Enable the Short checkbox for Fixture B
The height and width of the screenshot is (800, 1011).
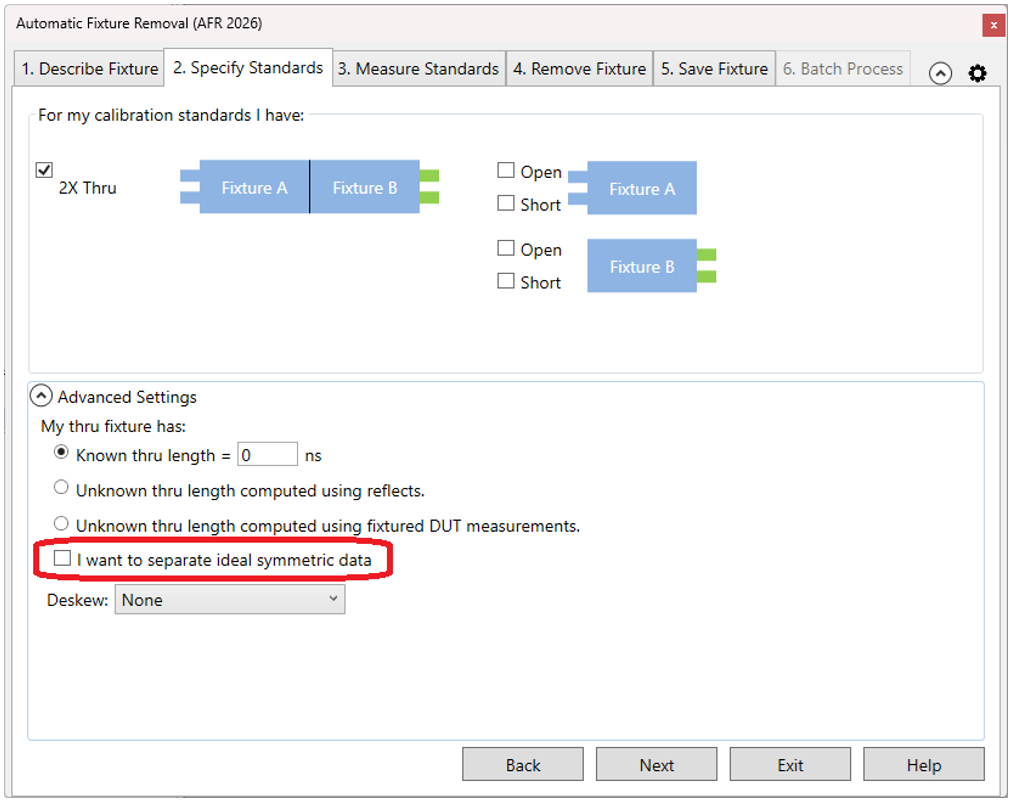[x=506, y=281]
